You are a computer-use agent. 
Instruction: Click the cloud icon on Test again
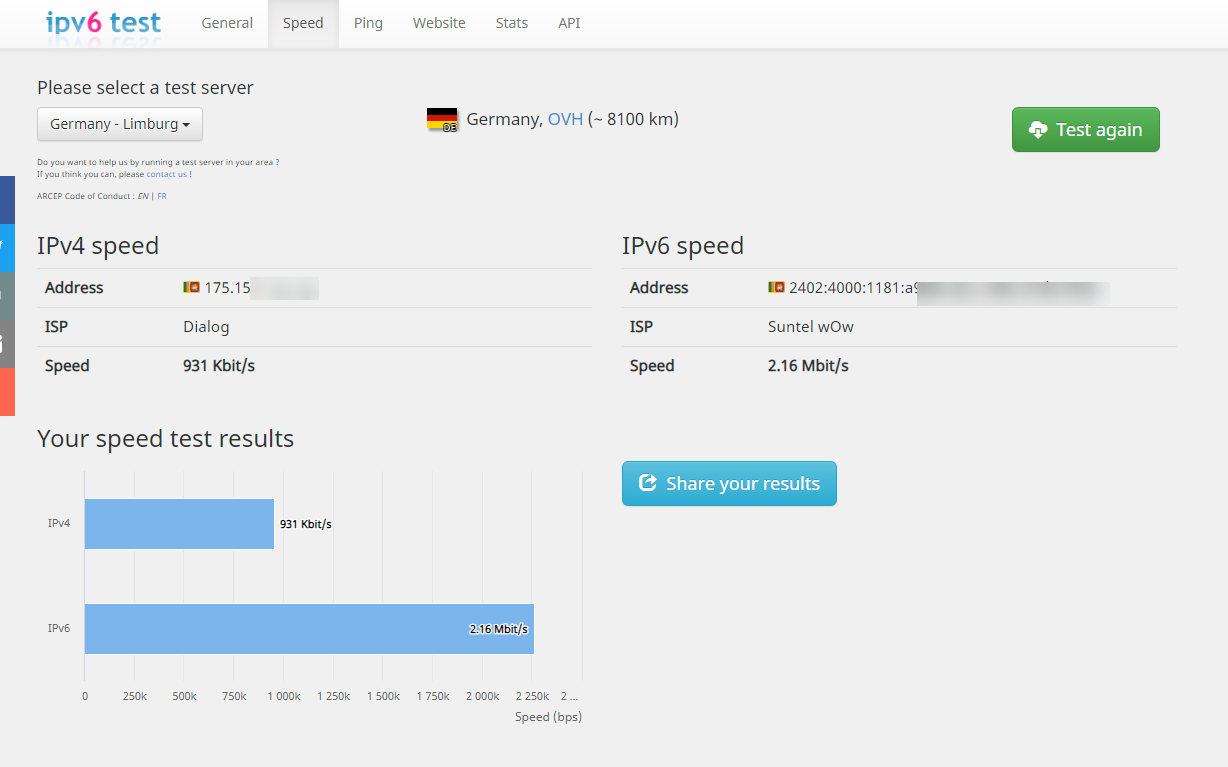point(1037,130)
